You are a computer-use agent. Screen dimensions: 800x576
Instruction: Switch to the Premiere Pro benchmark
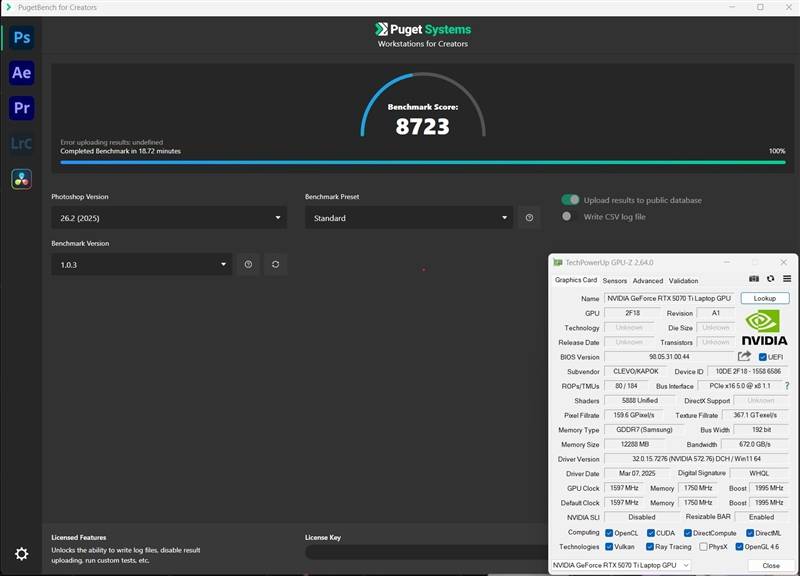point(21,108)
